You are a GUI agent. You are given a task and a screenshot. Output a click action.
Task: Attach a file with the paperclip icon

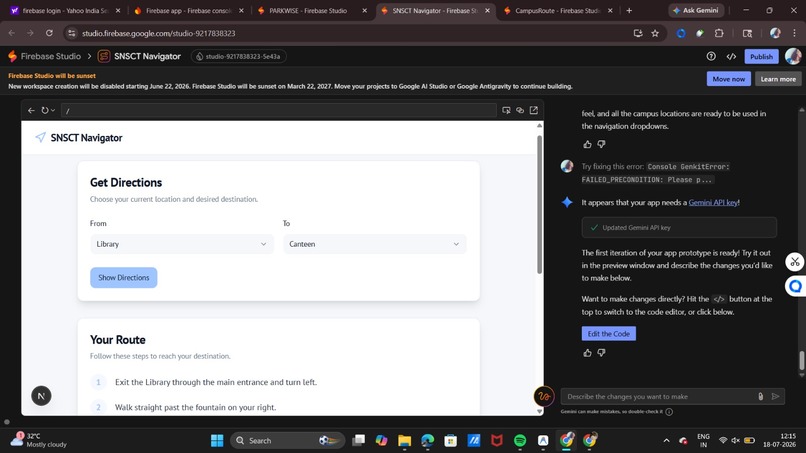coord(760,396)
